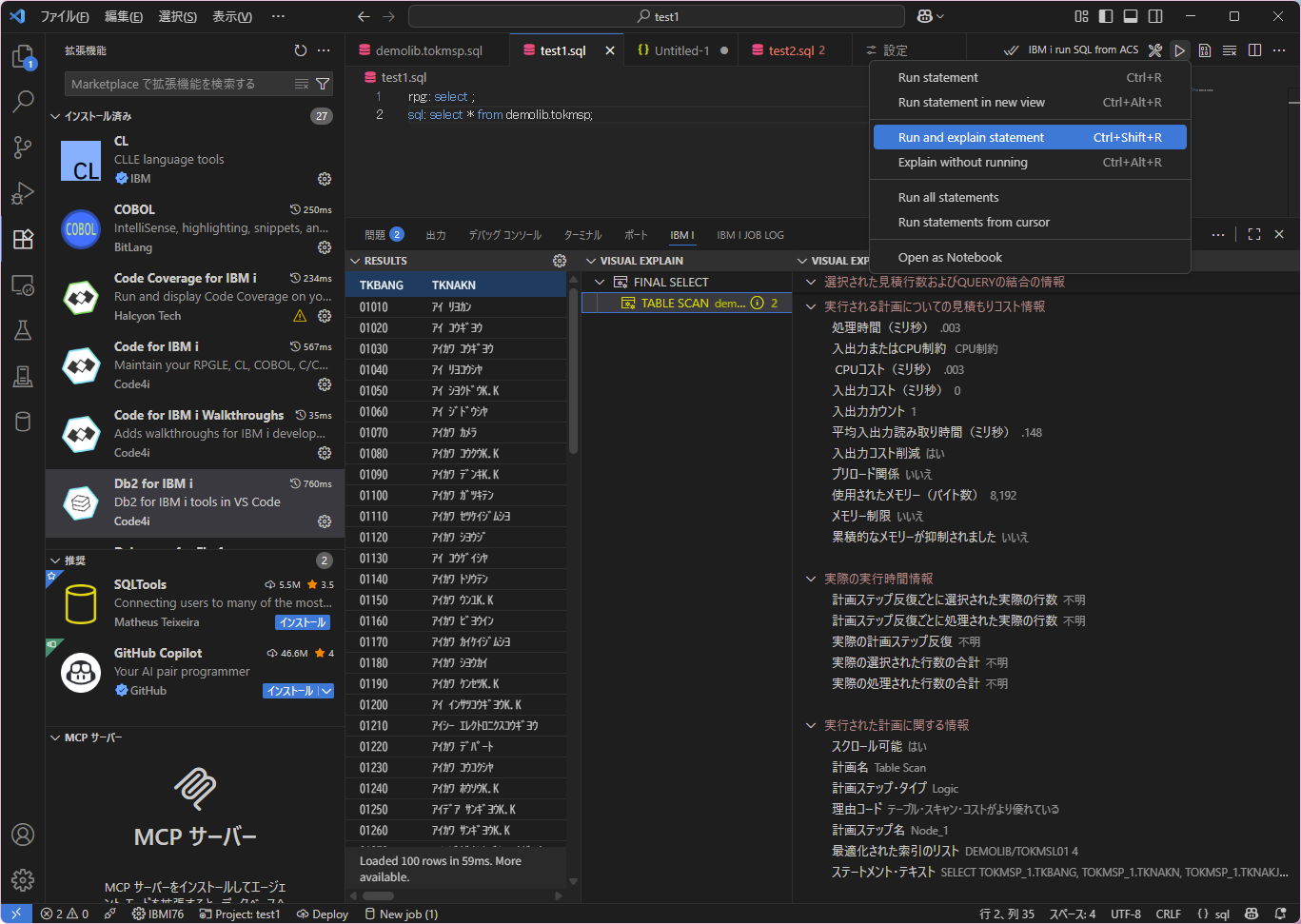Split the editor to the right

click(1254, 50)
